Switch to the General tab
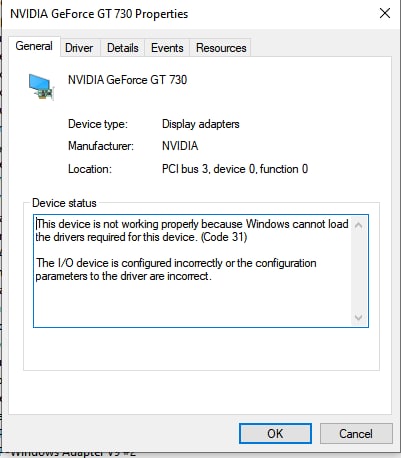 coord(34,46)
